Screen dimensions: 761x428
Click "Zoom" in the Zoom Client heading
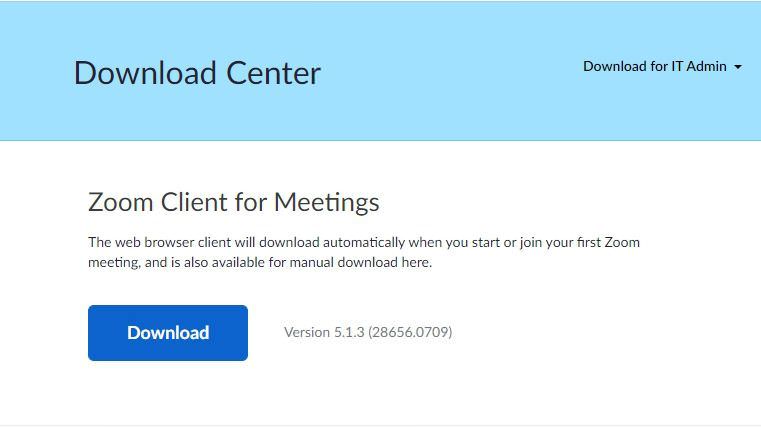(x=120, y=202)
